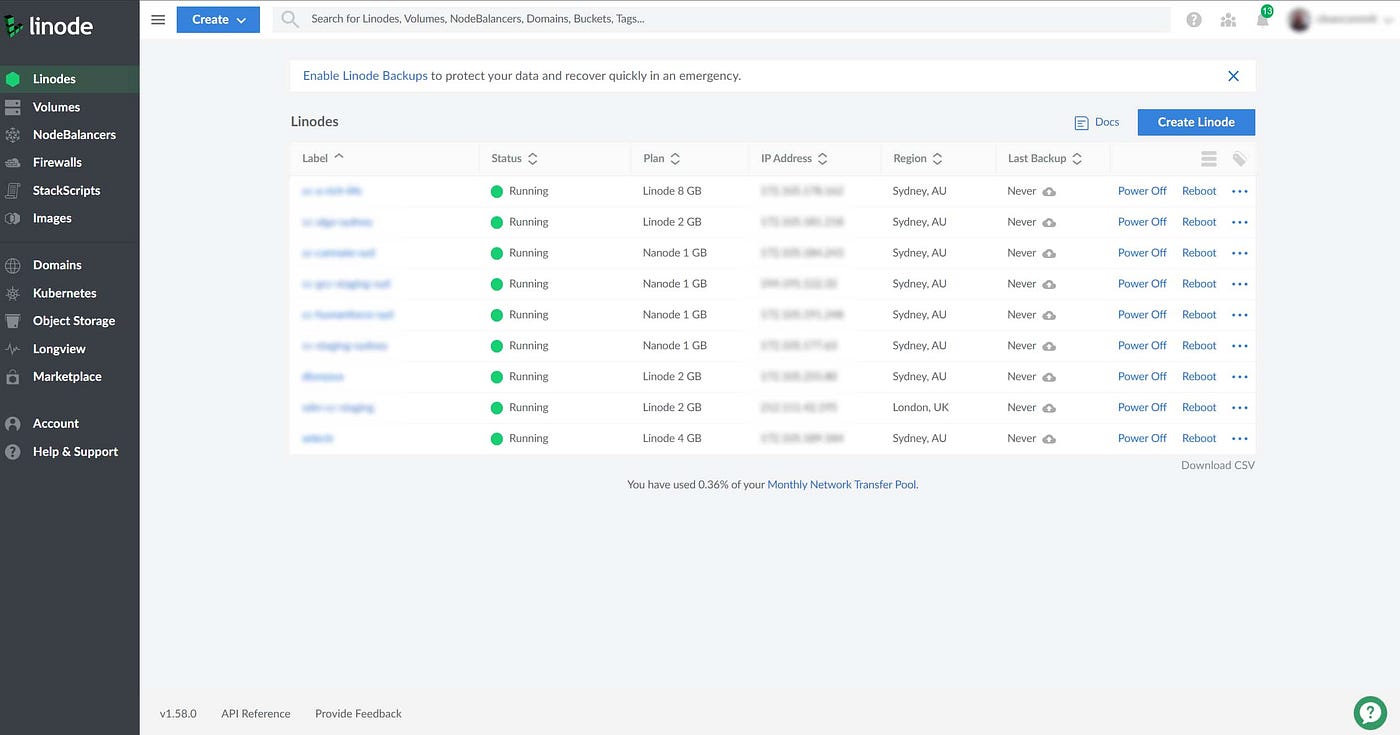
Task: Focus the search Linodes input field
Action: point(721,19)
